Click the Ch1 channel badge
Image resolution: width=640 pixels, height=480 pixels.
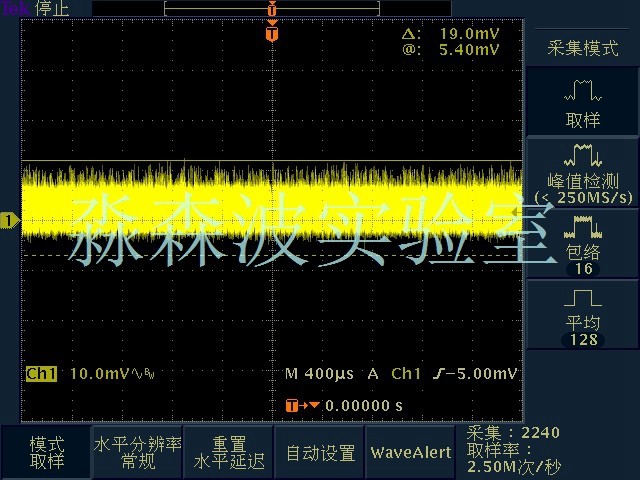41,373
